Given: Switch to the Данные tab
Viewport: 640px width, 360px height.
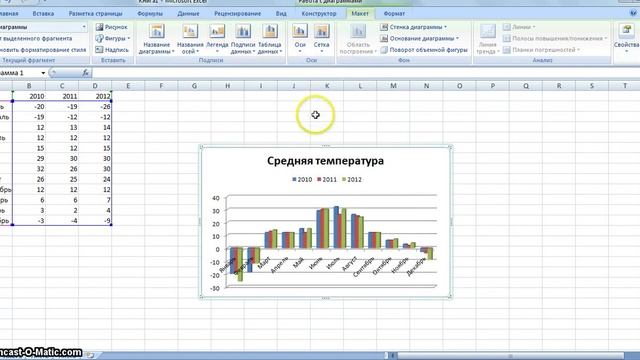Looking at the screenshot, I should 189,13.
